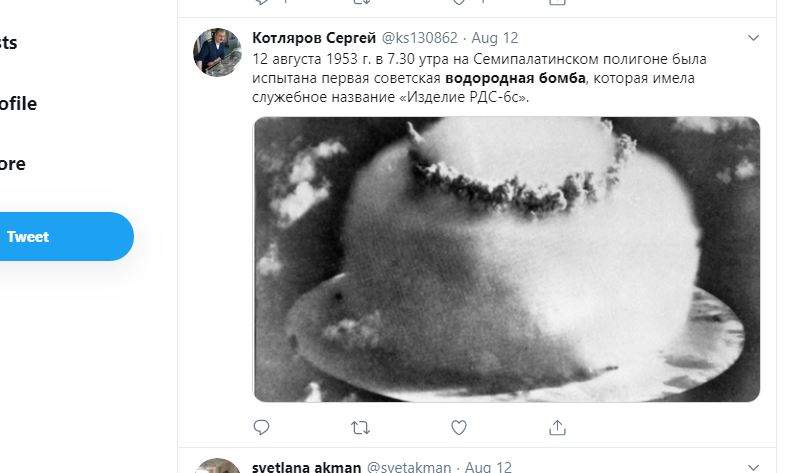Open Котляров Сергей's name link
This screenshot has width=807, height=473.
click(314, 38)
